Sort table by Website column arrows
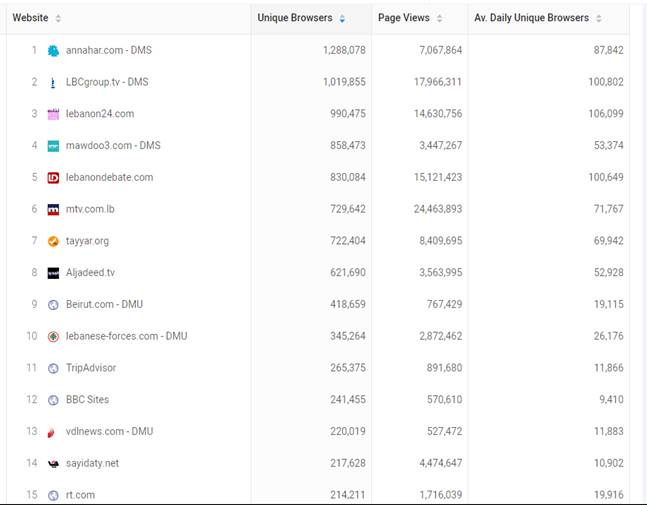This screenshot has width=647, height=505. (x=58, y=18)
